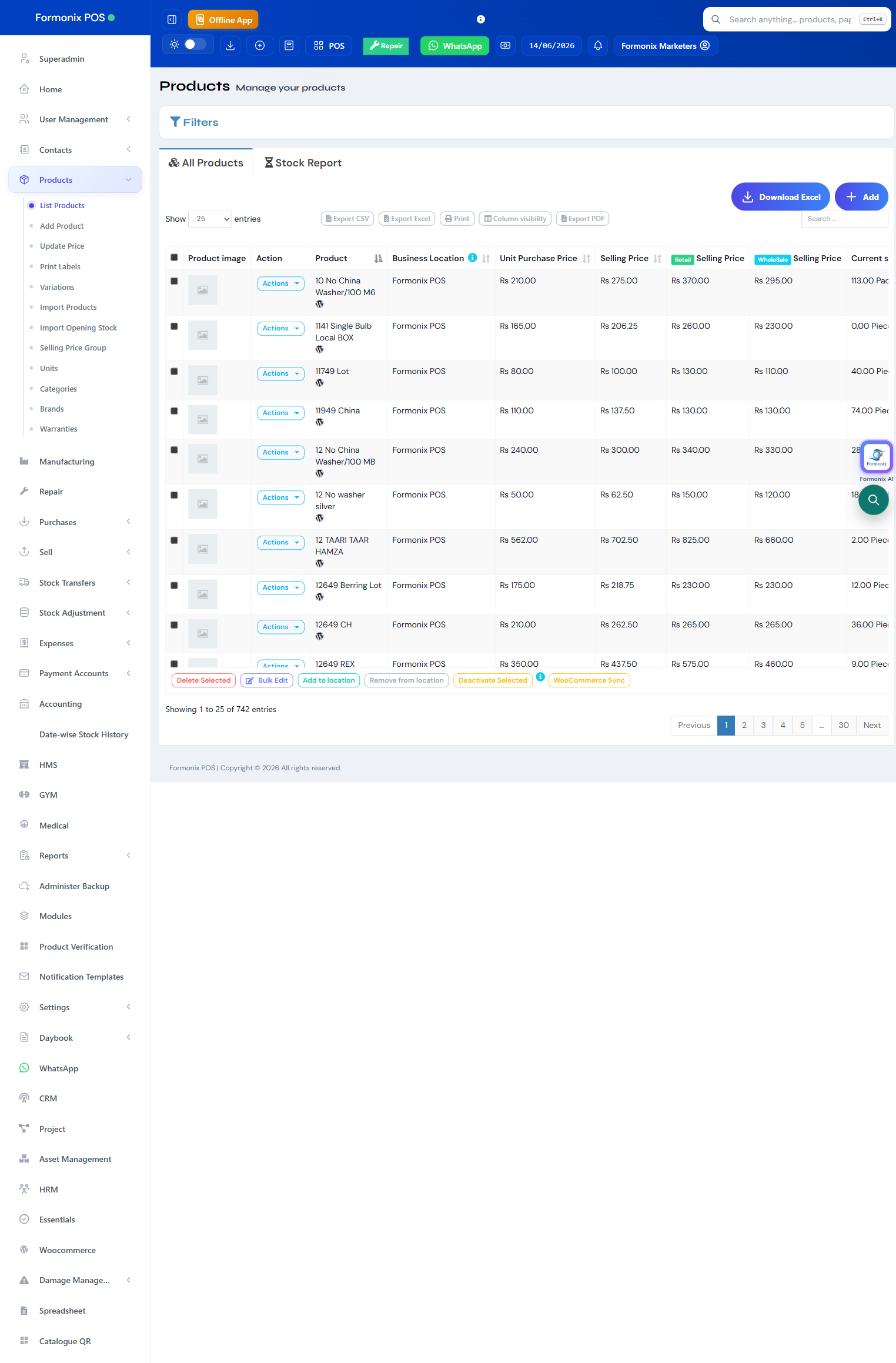Go to page 30 in pagination
This screenshot has width=896, height=1363.
(x=844, y=725)
